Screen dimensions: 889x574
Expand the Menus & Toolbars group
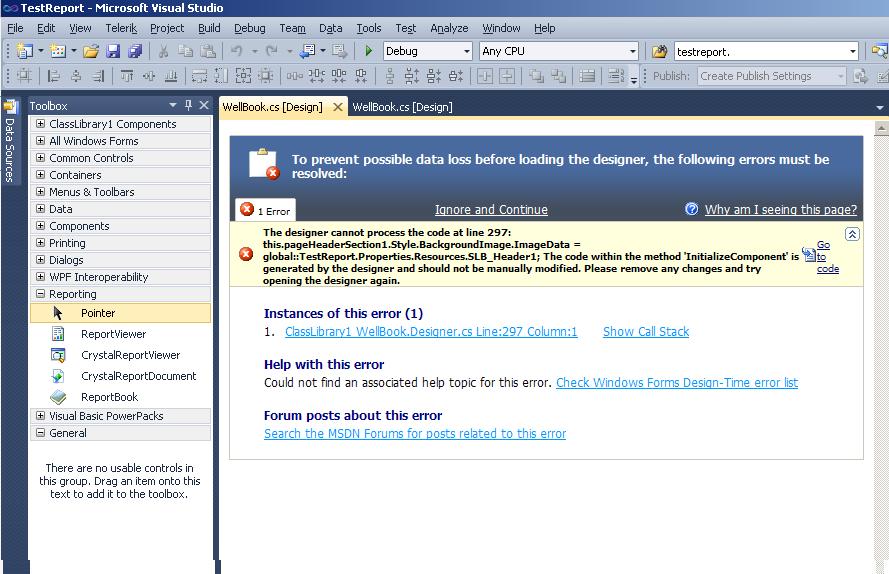[x=40, y=192]
